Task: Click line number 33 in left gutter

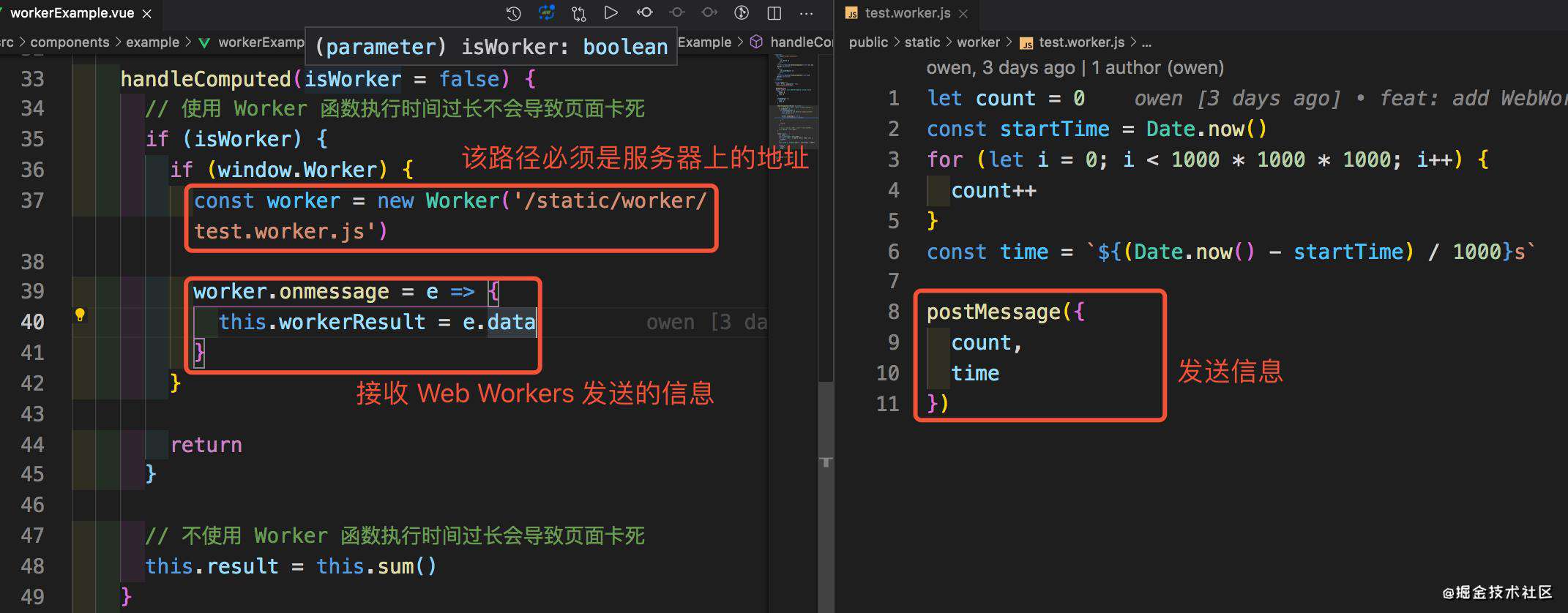Action: (32, 79)
